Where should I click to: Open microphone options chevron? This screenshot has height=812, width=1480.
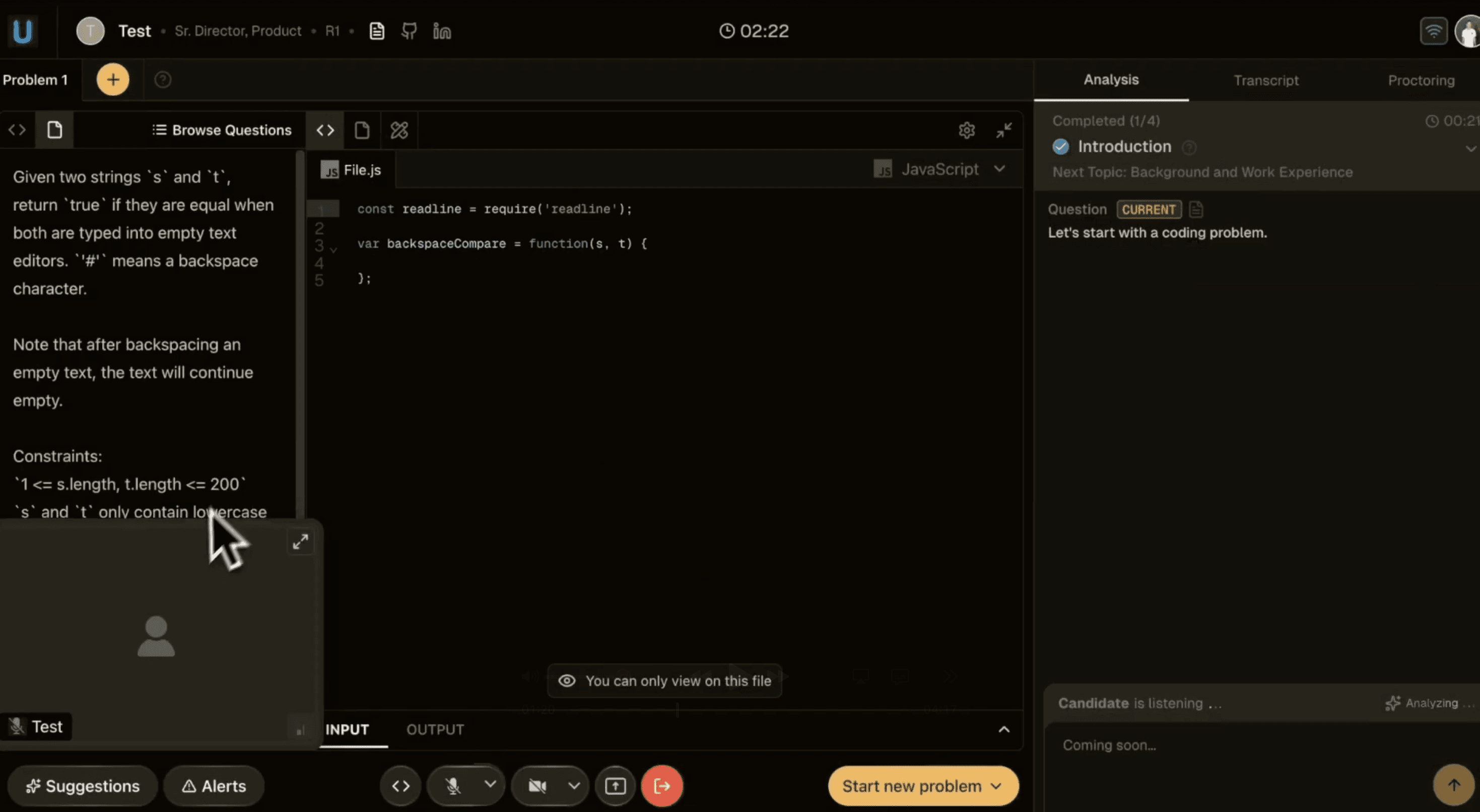click(490, 786)
